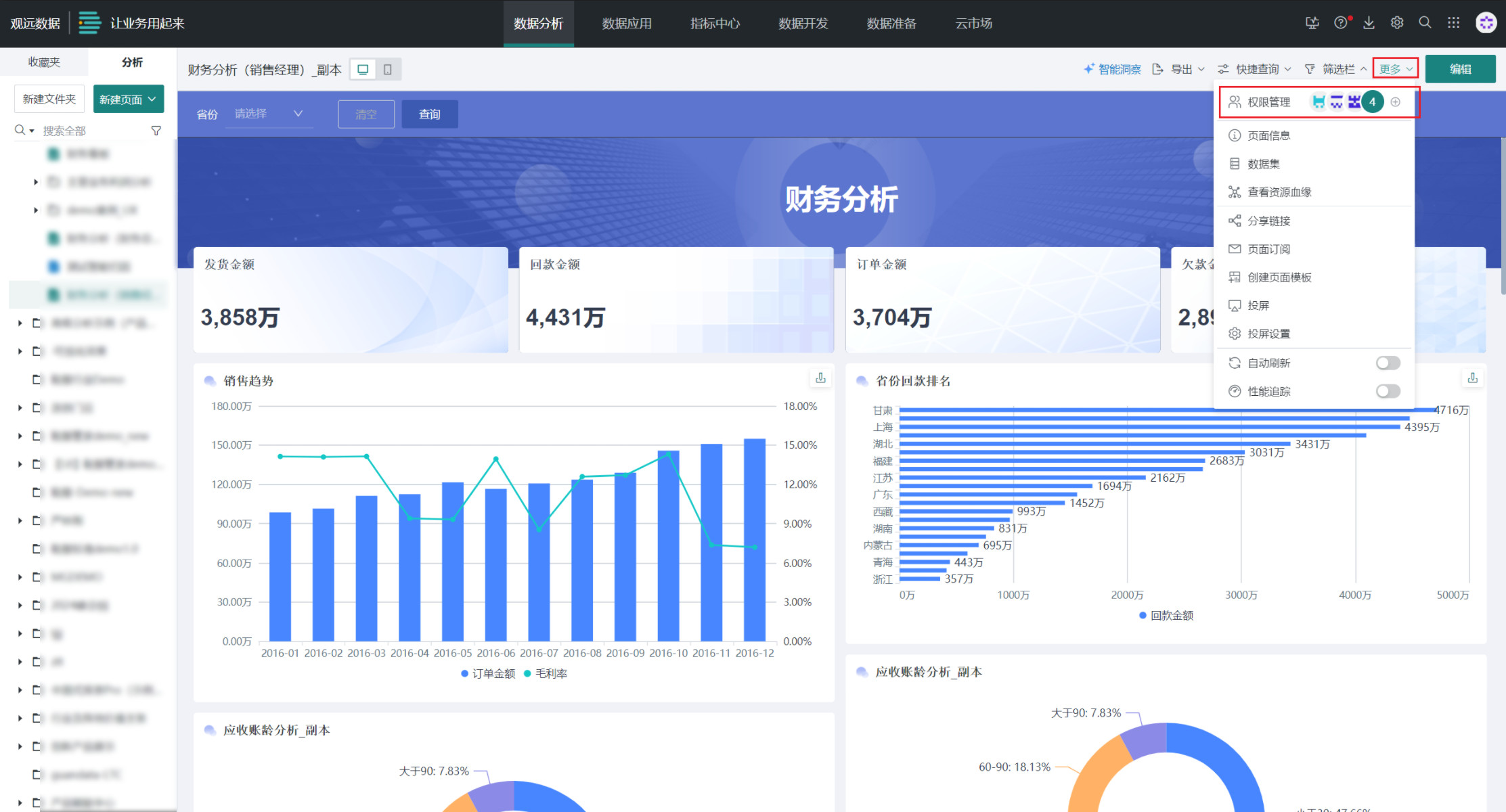Click the 毛利率 legend color dot
This screenshot has width=1506, height=812.
tap(528, 674)
